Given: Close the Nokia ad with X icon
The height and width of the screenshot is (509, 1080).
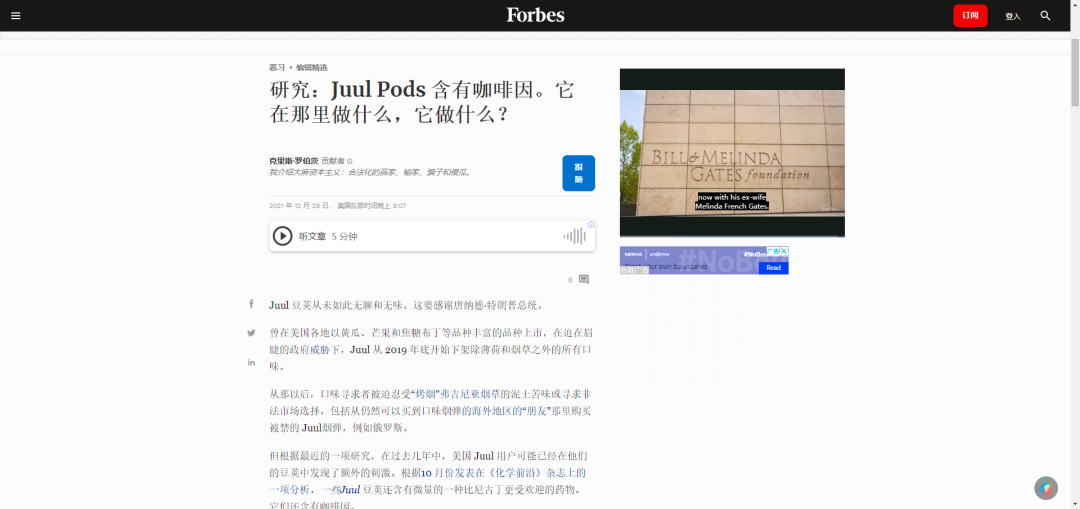Looking at the screenshot, I should coord(784,251).
